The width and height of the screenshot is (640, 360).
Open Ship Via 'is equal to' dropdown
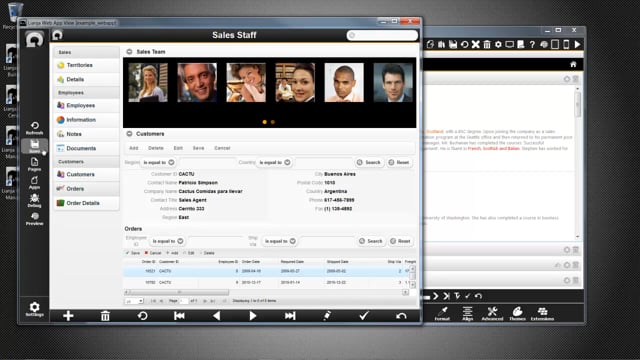pos(280,241)
